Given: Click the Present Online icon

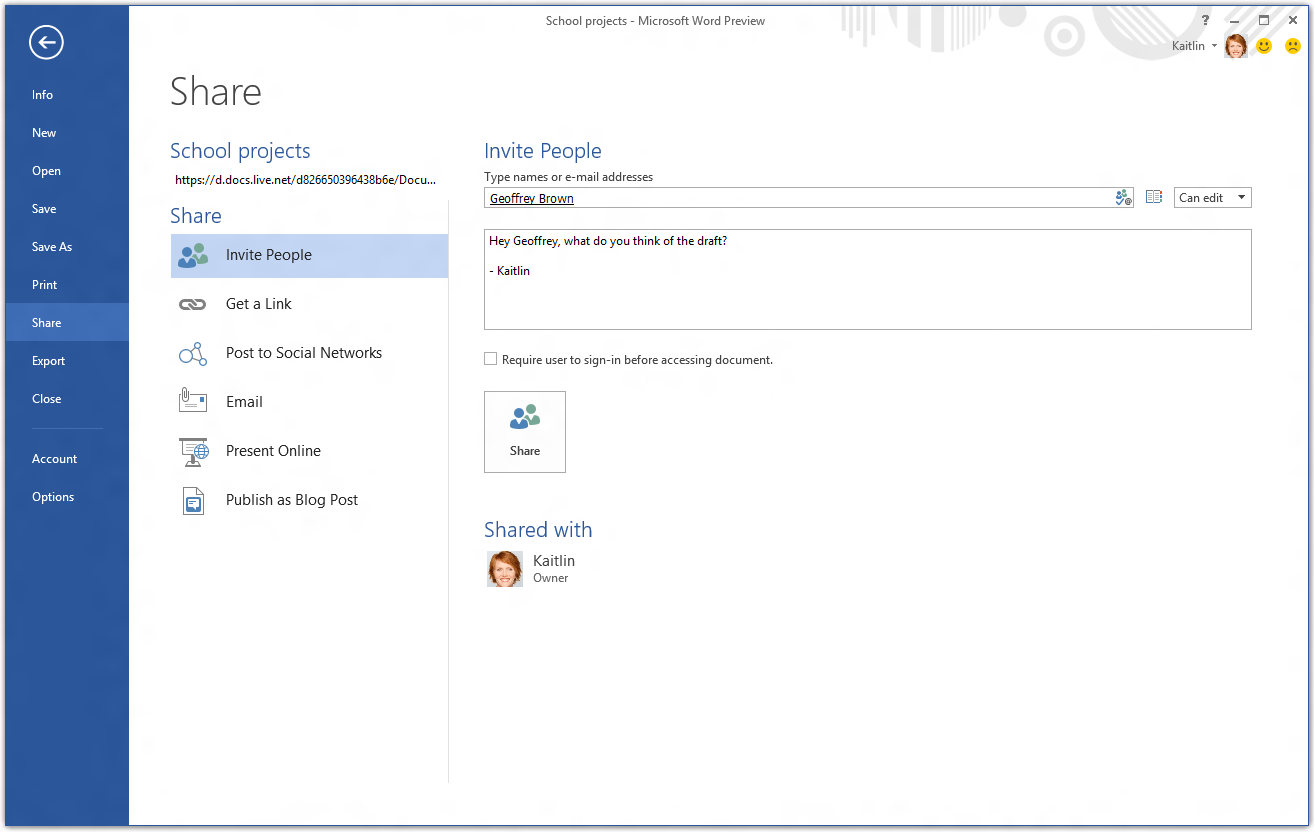Looking at the screenshot, I should click(193, 452).
